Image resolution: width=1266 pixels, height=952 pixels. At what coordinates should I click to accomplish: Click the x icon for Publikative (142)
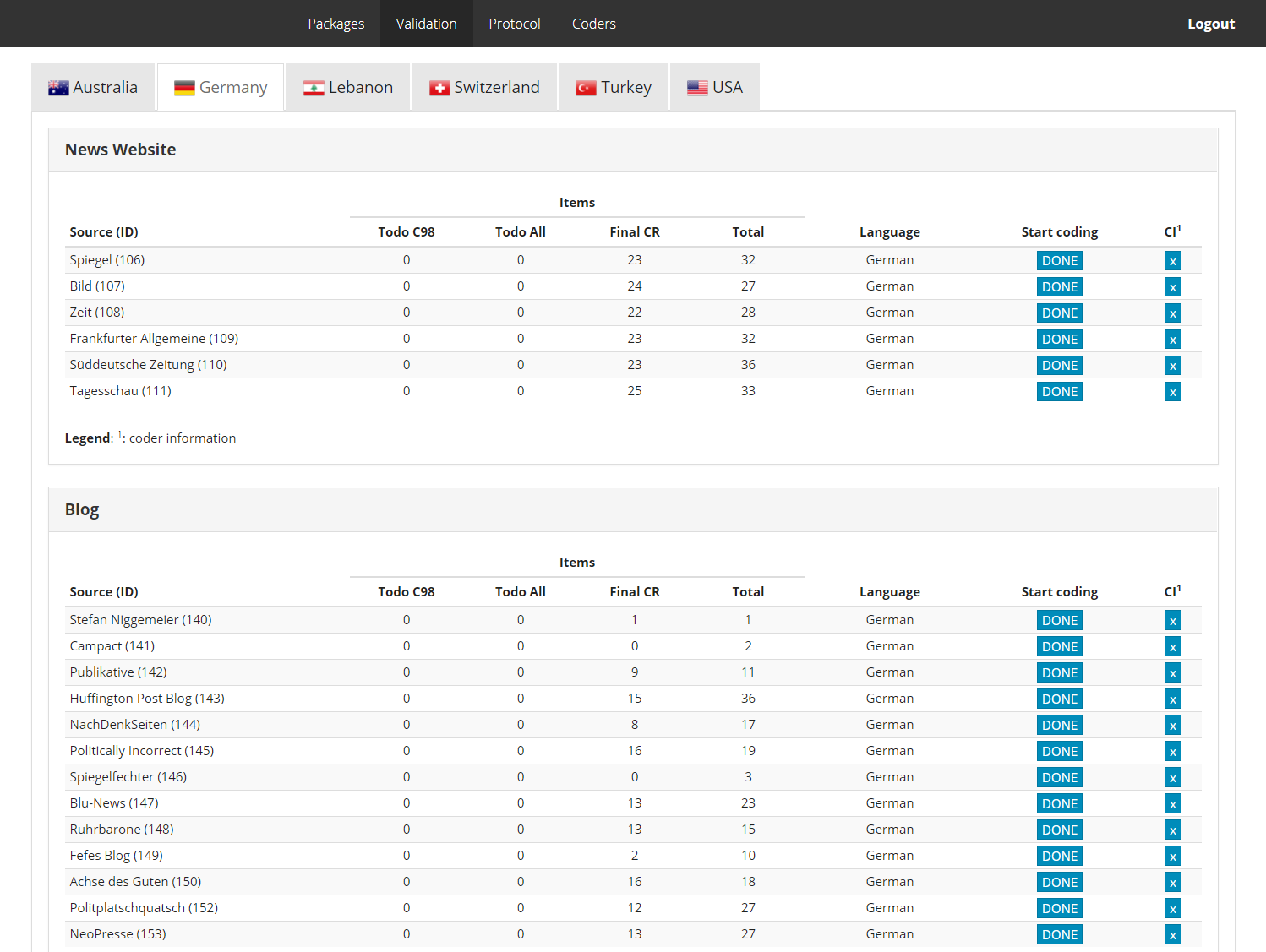[x=1173, y=673]
